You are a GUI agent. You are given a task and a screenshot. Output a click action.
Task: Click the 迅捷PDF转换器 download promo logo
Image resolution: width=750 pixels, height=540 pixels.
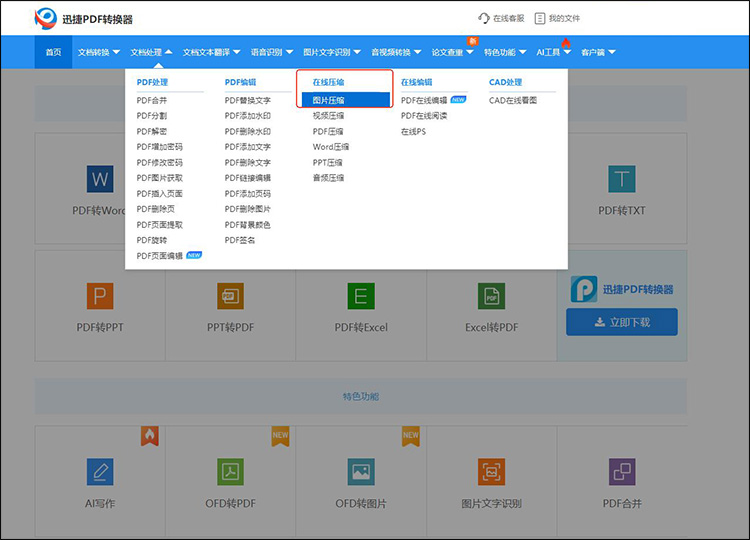[584, 289]
